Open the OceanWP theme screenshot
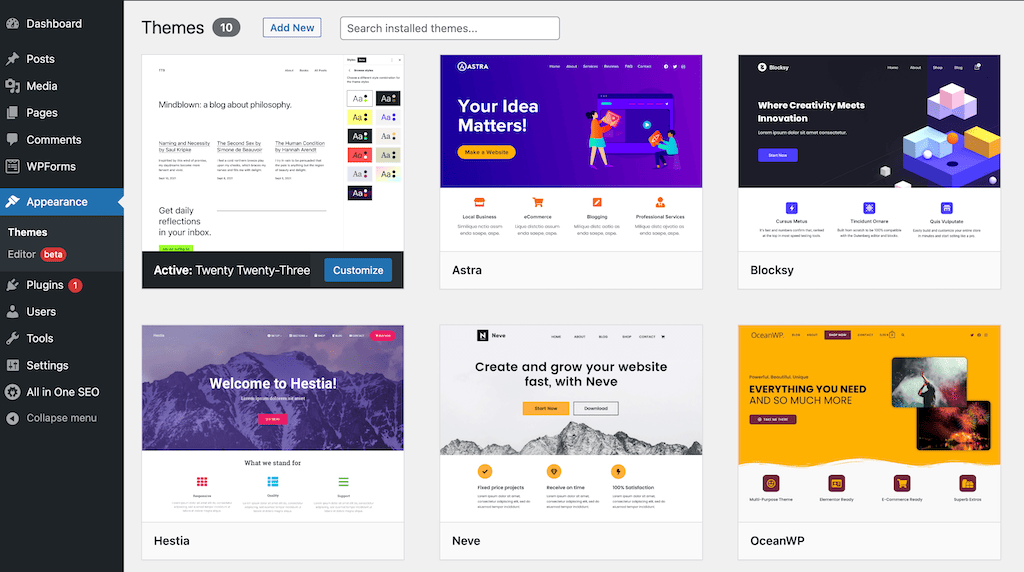The width and height of the screenshot is (1024, 572). (869, 424)
